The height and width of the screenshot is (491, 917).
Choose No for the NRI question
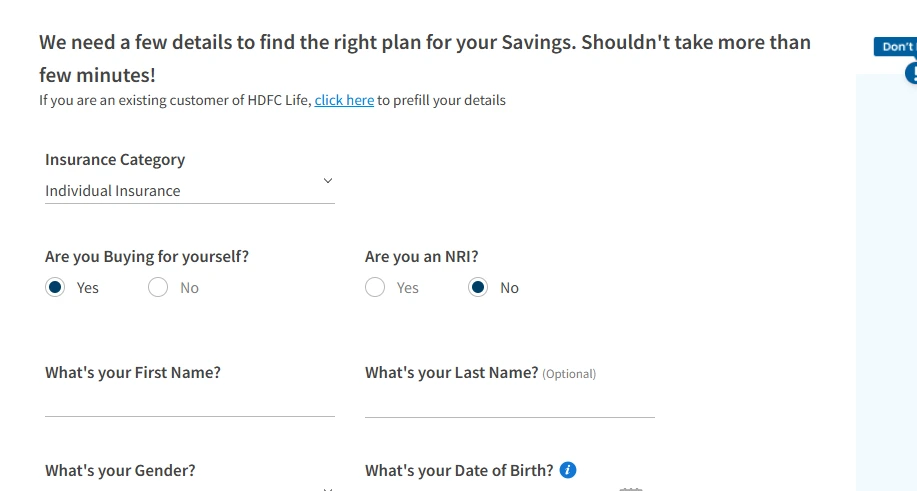(x=478, y=288)
